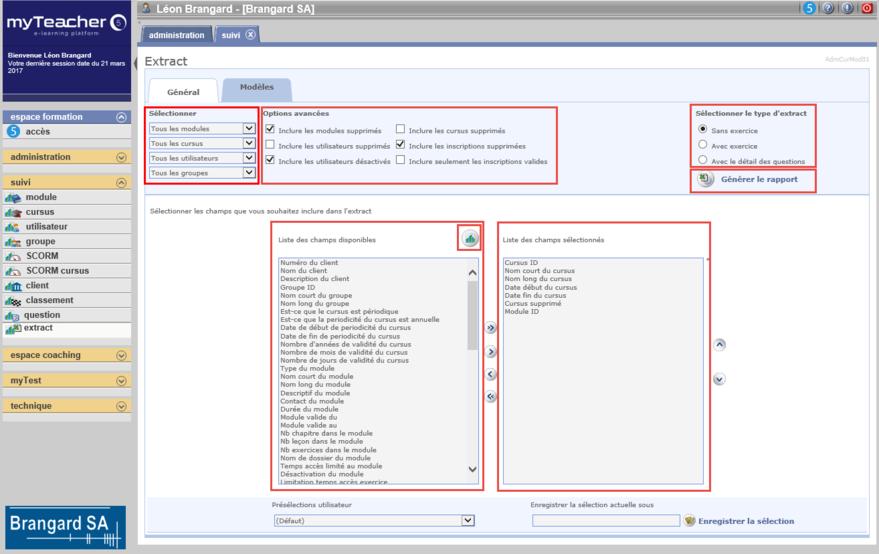Screen dimensions: 879x554
Task: Move all fields to selected list
Action: click(x=491, y=328)
